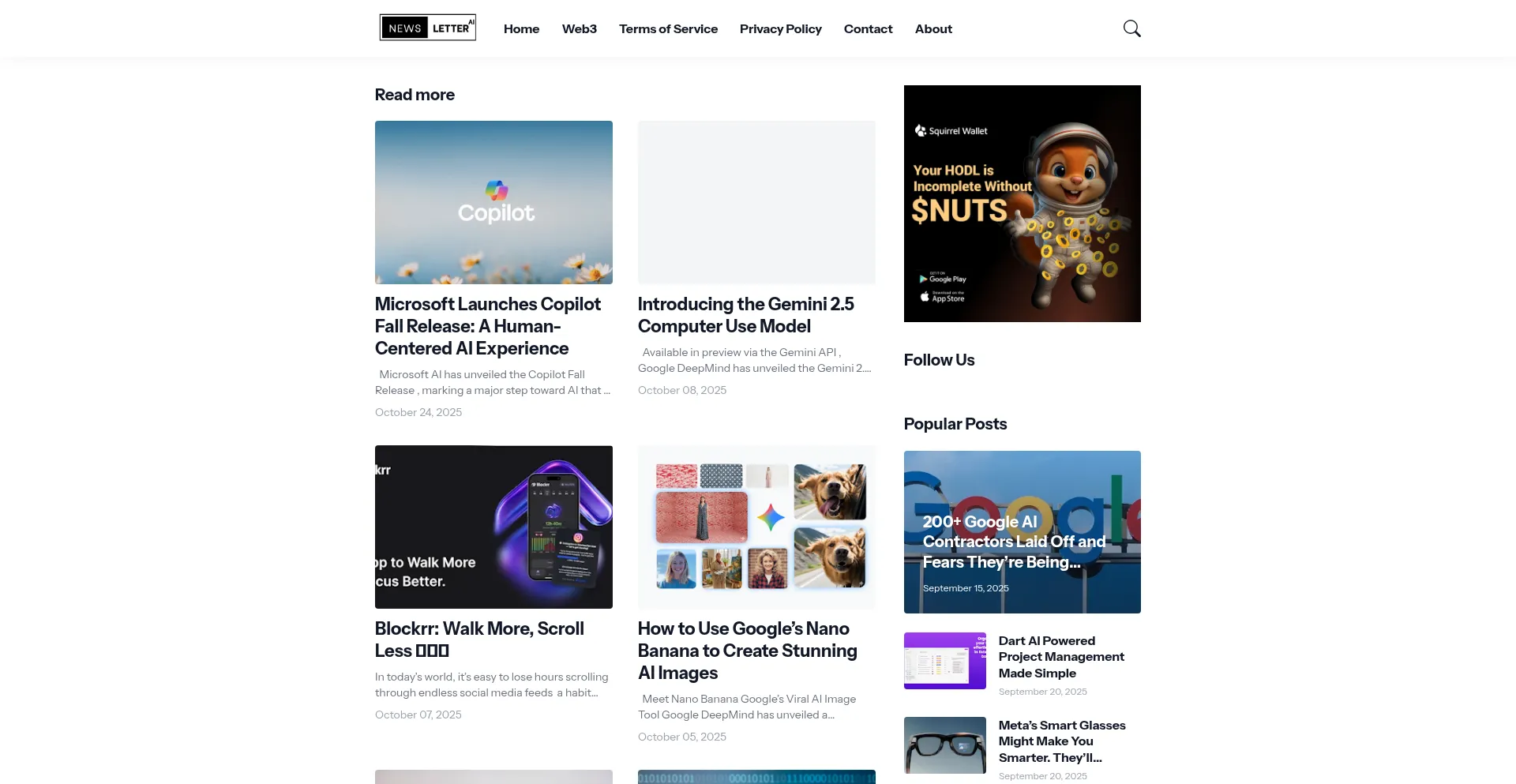Tap the Google Play badge in the ad
Viewport: 1516px width, 784px height.
pyautogui.click(x=943, y=278)
